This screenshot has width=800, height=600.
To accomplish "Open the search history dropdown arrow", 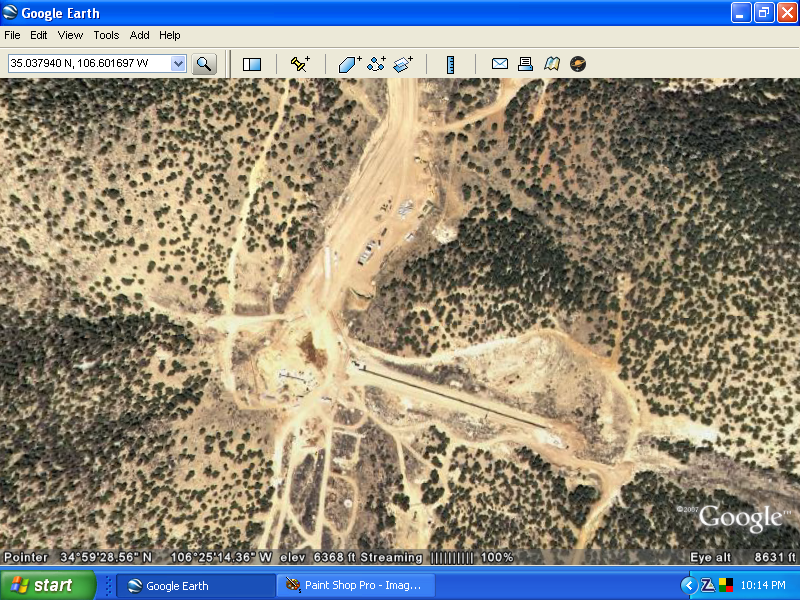I will click(x=178, y=64).
